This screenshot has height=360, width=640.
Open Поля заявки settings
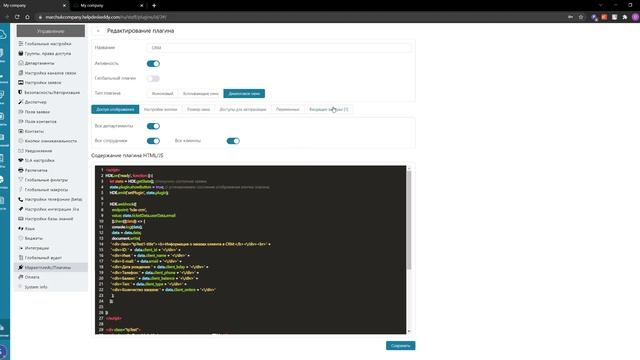37,112
